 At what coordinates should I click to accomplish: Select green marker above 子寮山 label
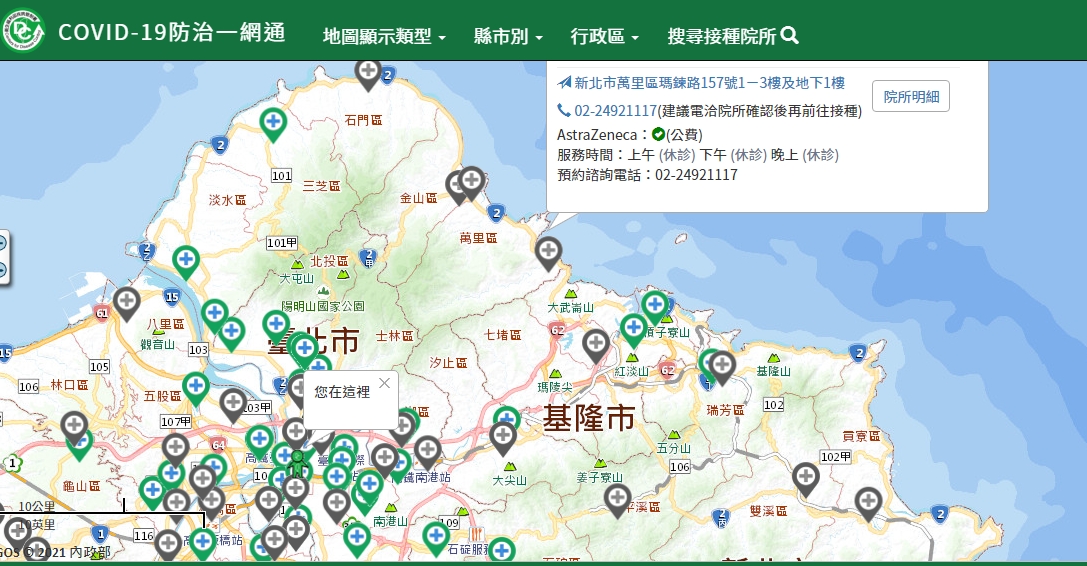coord(655,307)
